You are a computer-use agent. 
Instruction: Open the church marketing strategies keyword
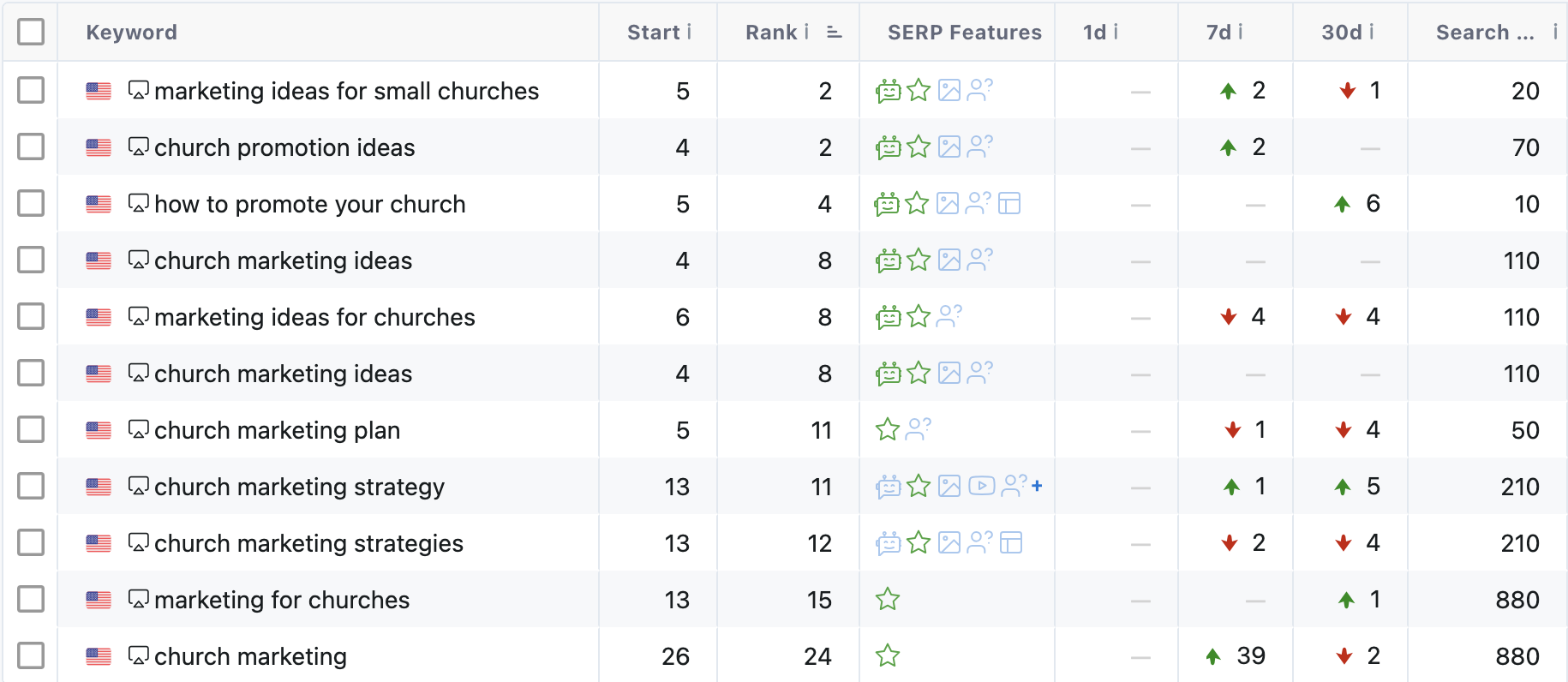pyautogui.click(x=308, y=543)
